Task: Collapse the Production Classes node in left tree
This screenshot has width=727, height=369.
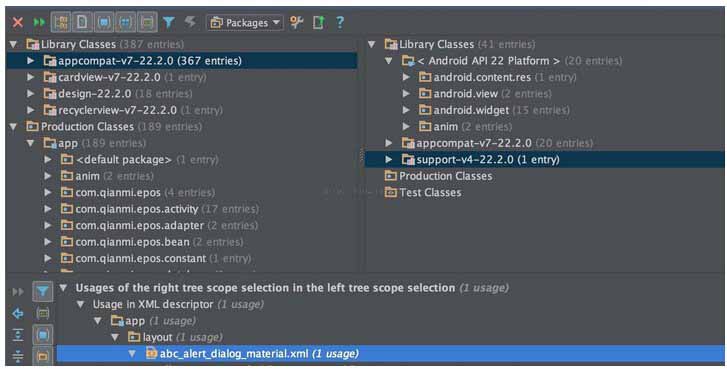Action: pos(13,127)
